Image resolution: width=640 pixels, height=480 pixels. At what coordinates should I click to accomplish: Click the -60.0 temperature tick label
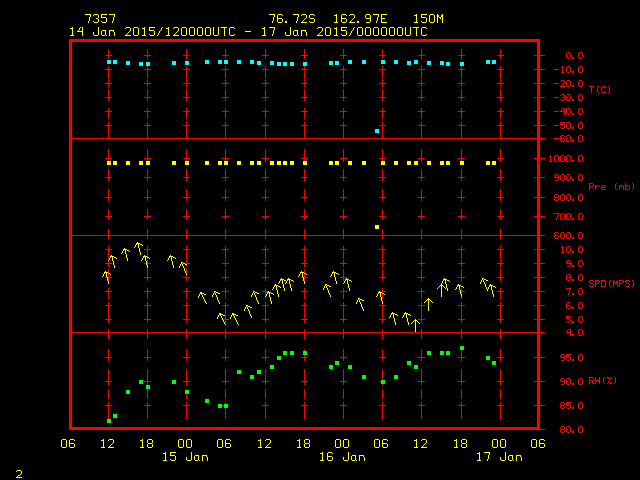566,139
